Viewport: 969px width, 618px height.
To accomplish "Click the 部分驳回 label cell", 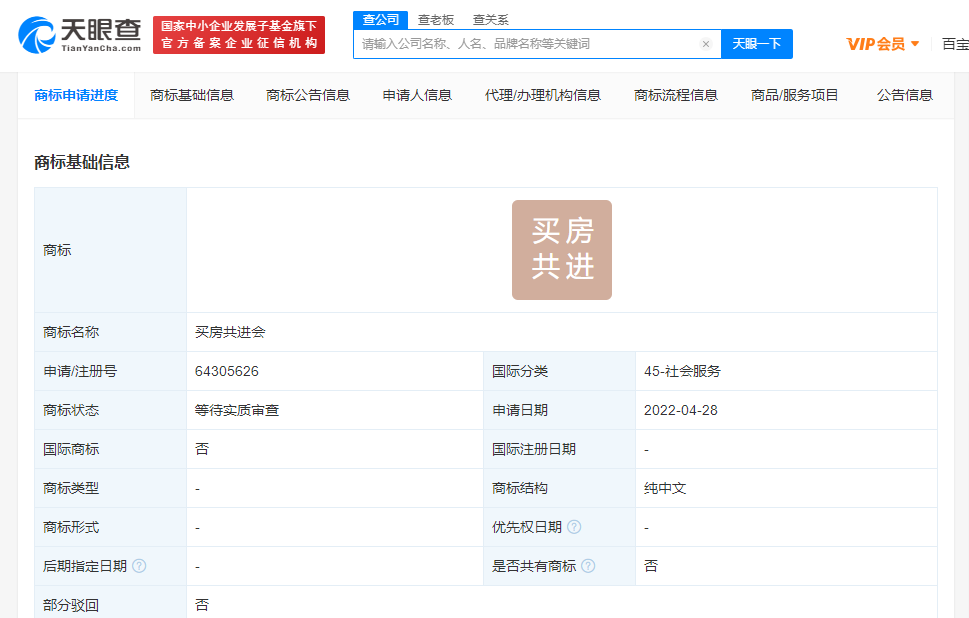I will click(x=111, y=603).
